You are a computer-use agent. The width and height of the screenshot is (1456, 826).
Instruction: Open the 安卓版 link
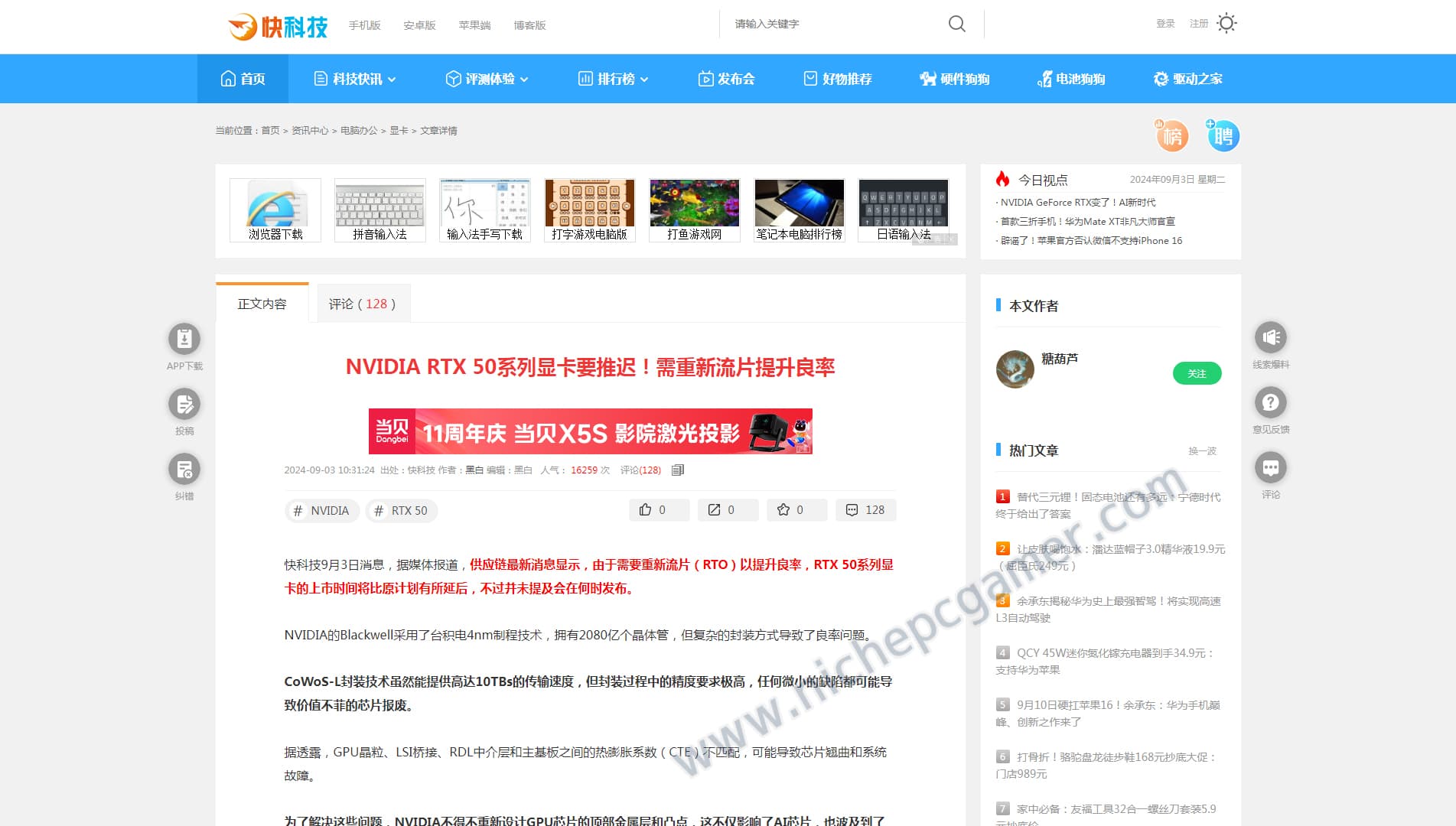pos(419,25)
